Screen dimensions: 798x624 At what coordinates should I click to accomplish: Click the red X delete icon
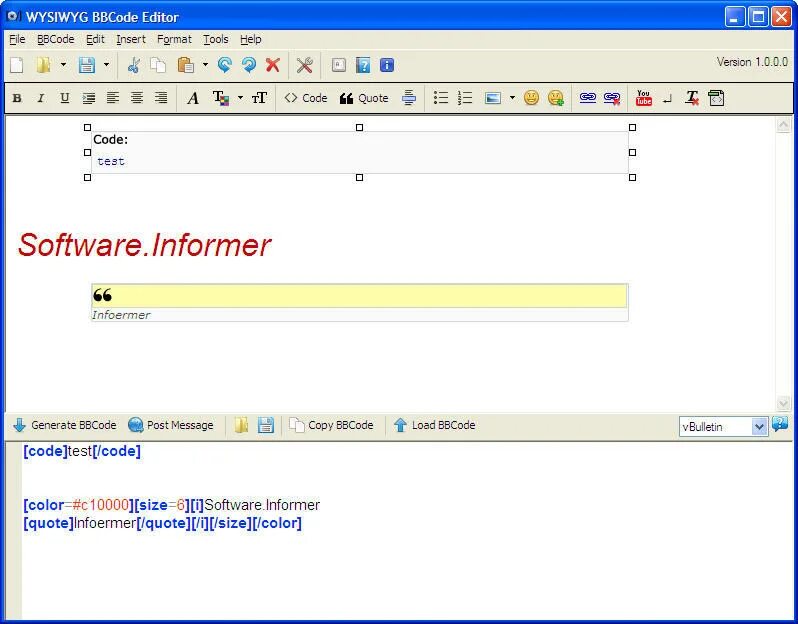click(273, 65)
